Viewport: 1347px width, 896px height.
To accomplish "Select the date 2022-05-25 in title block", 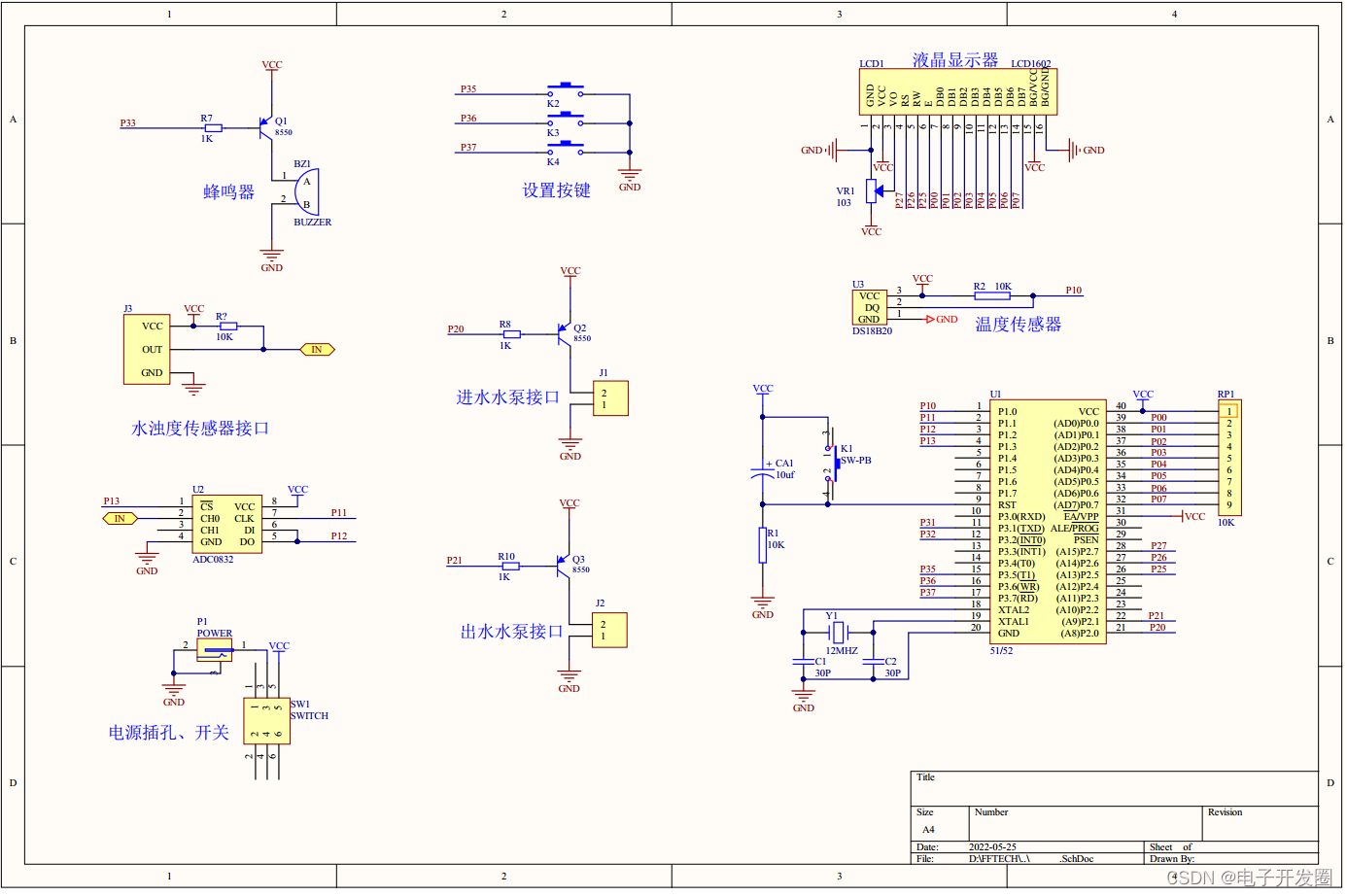I will (x=992, y=846).
